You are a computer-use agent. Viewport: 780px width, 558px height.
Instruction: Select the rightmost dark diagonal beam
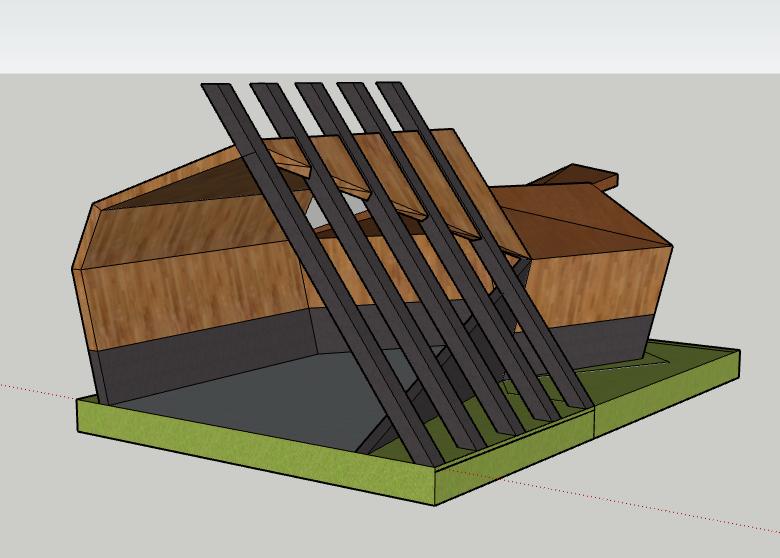(485, 246)
